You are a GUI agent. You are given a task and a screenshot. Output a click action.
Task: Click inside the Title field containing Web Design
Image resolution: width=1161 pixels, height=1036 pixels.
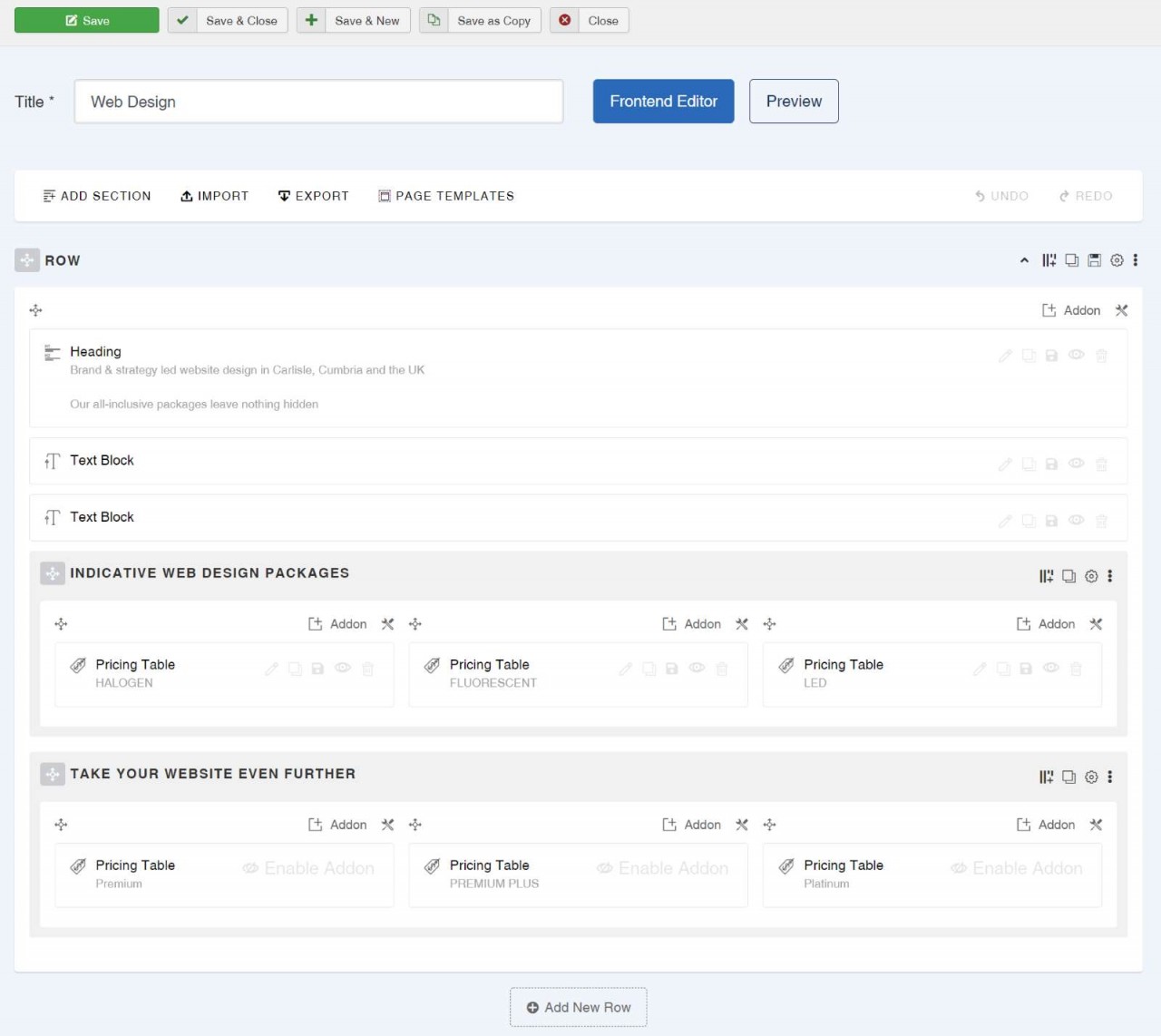click(317, 102)
